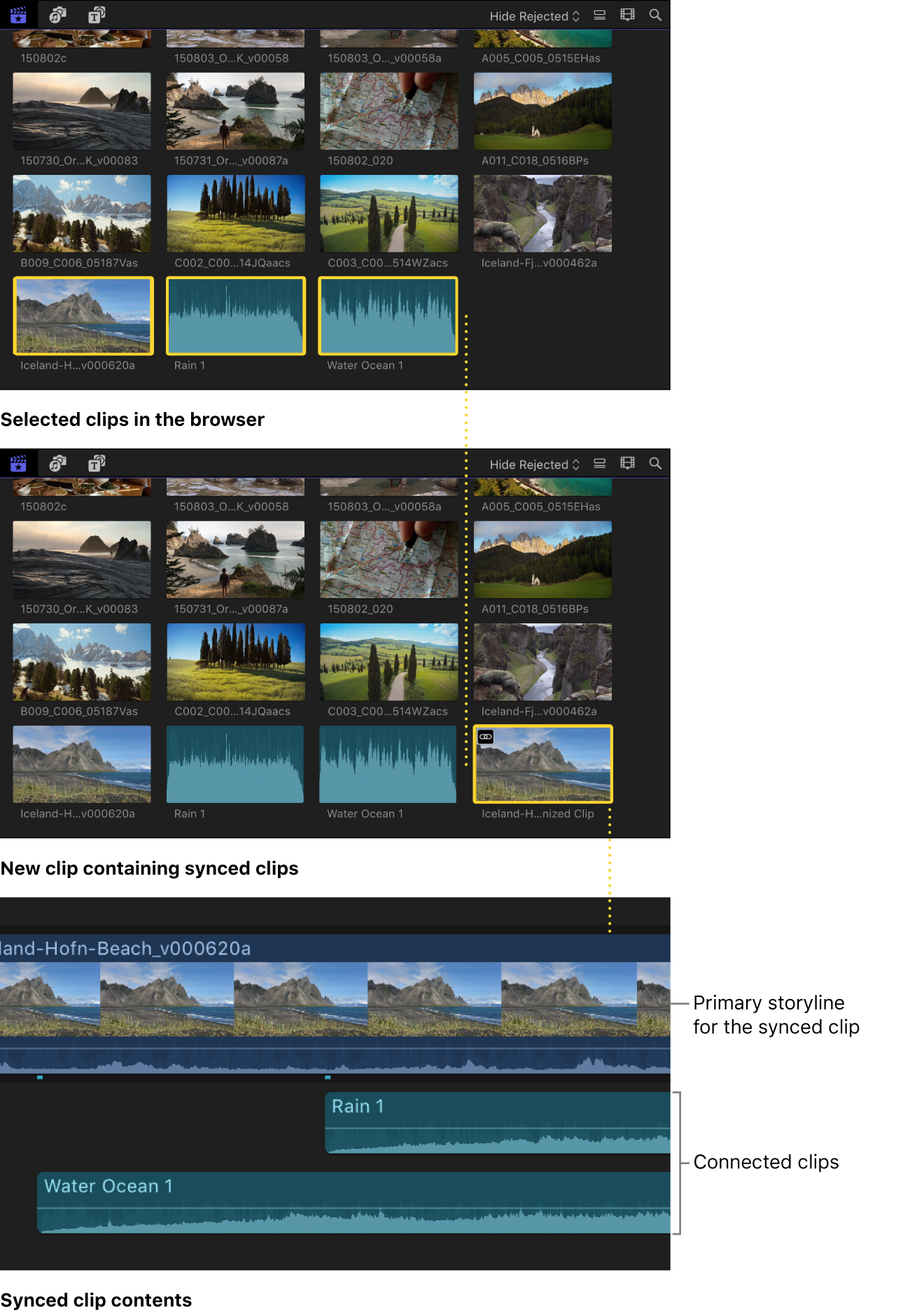Select 150802_020 map clip in upper browser
The image size is (903, 1316).
click(389, 111)
